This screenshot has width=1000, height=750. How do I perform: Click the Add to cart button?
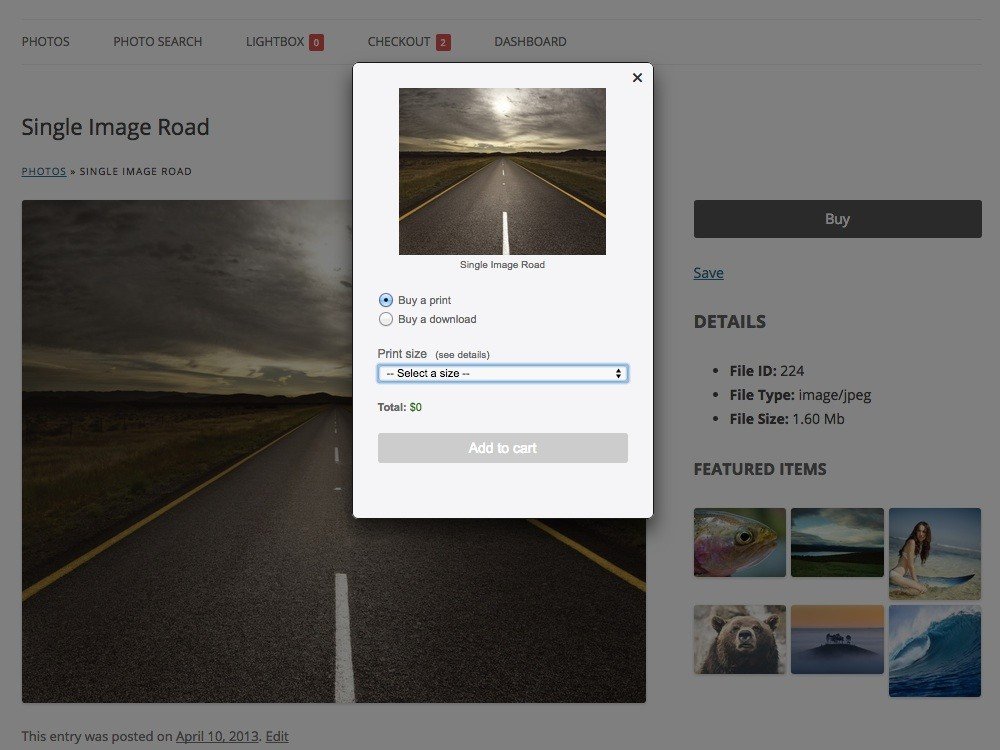(x=502, y=448)
